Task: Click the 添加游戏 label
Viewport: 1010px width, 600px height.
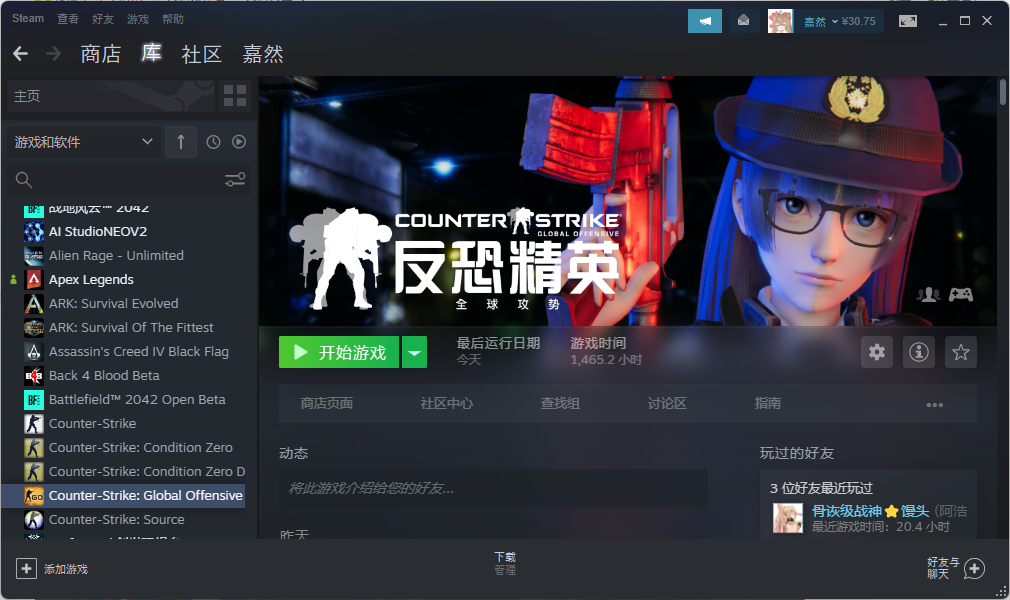Action: pos(66,569)
